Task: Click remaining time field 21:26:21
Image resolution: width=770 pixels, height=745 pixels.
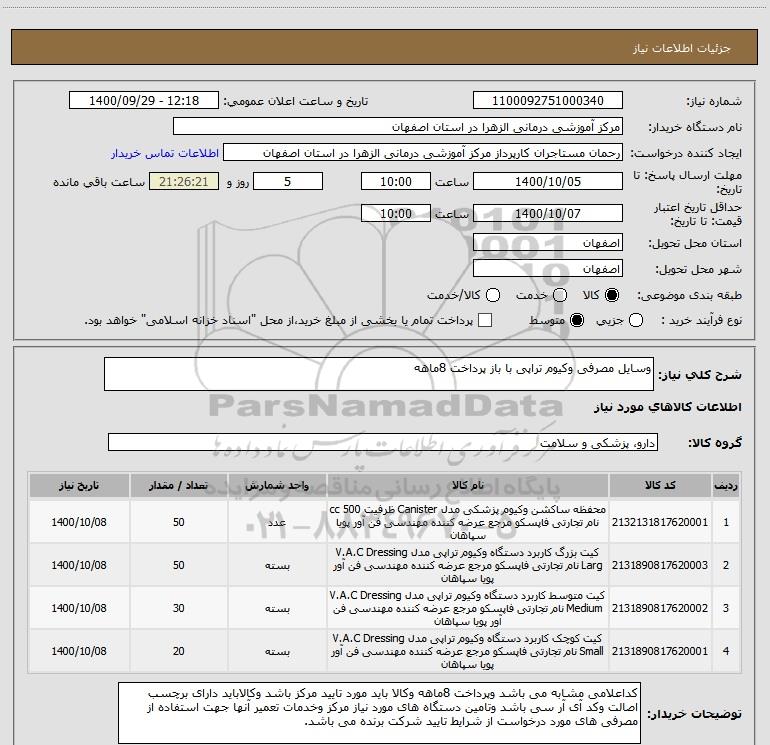Action: click(x=184, y=181)
